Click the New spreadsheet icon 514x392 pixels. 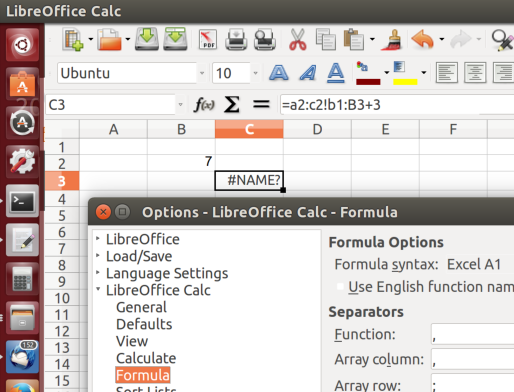(73, 40)
